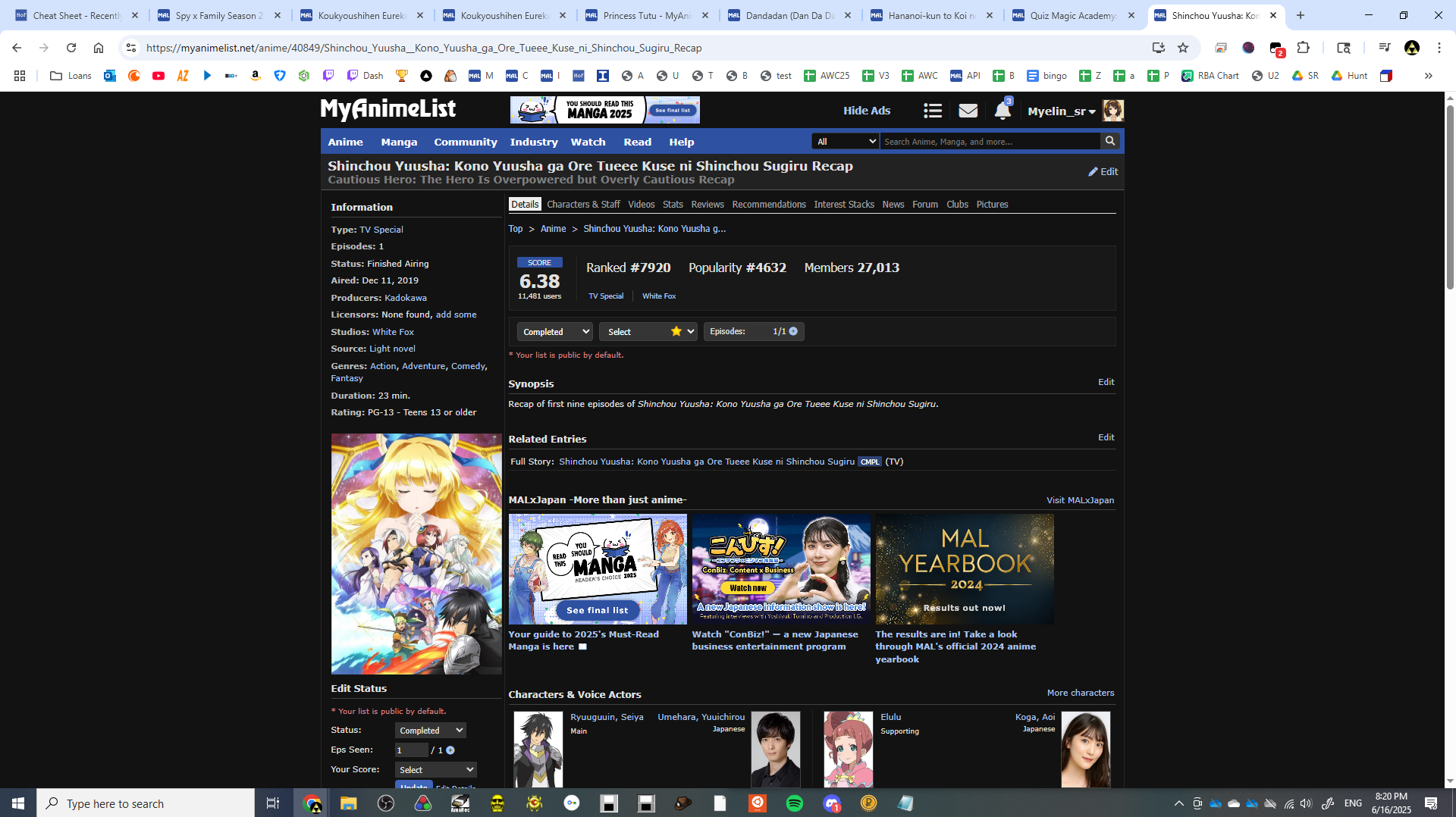Open the Amazon bookmark icon
The image size is (1456, 817).
coord(256,76)
